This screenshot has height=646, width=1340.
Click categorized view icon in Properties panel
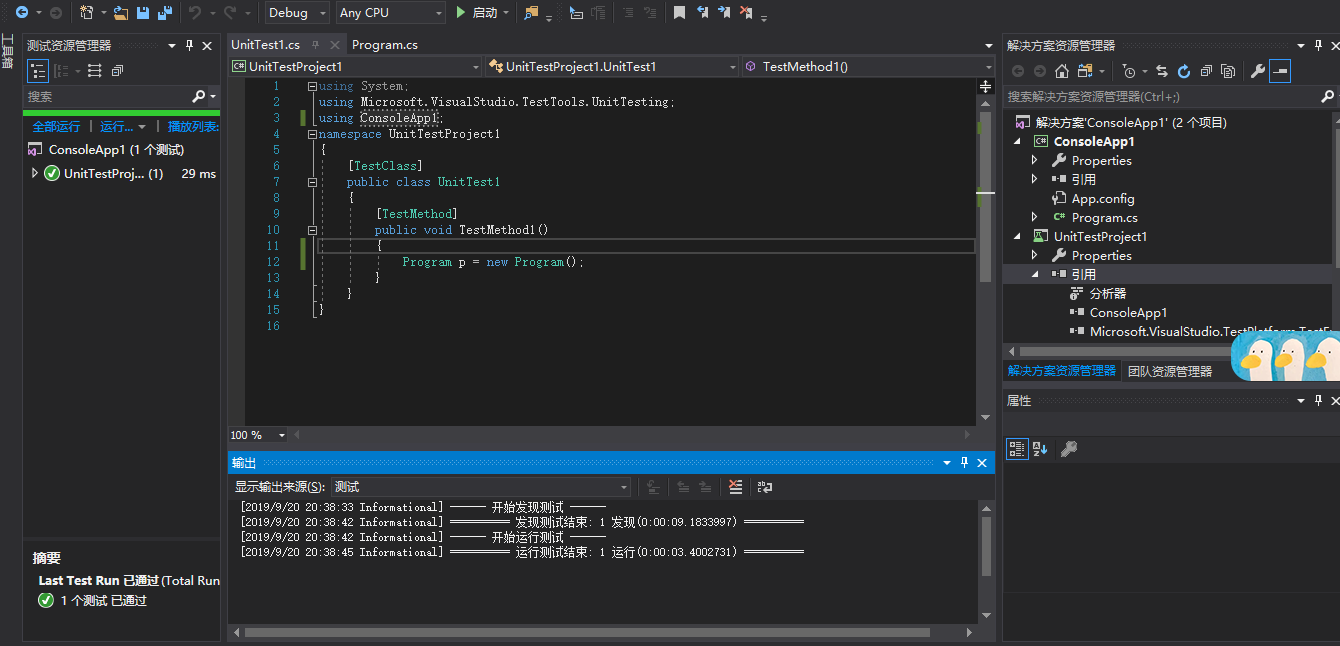point(1017,449)
